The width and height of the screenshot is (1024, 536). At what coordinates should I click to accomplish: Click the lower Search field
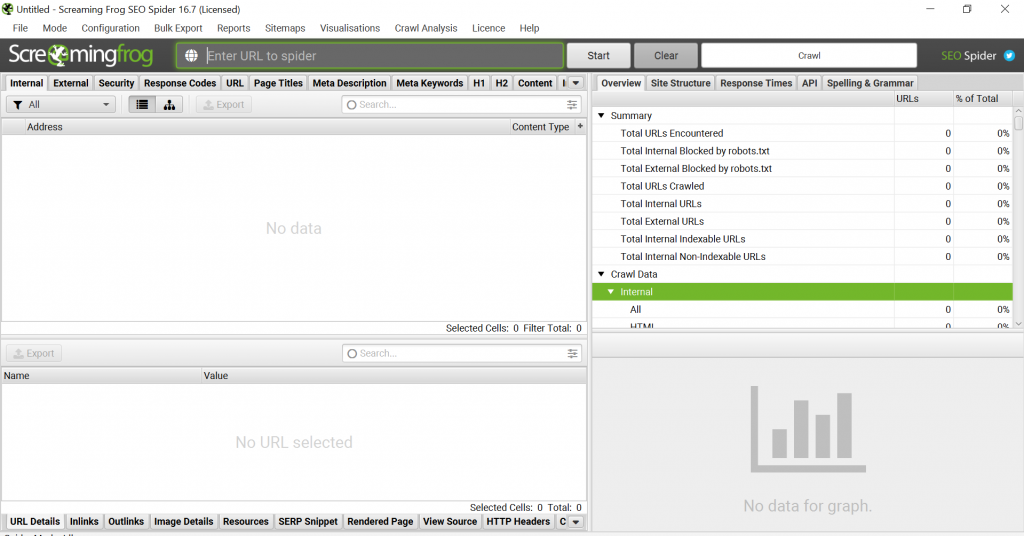[x=461, y=353]
